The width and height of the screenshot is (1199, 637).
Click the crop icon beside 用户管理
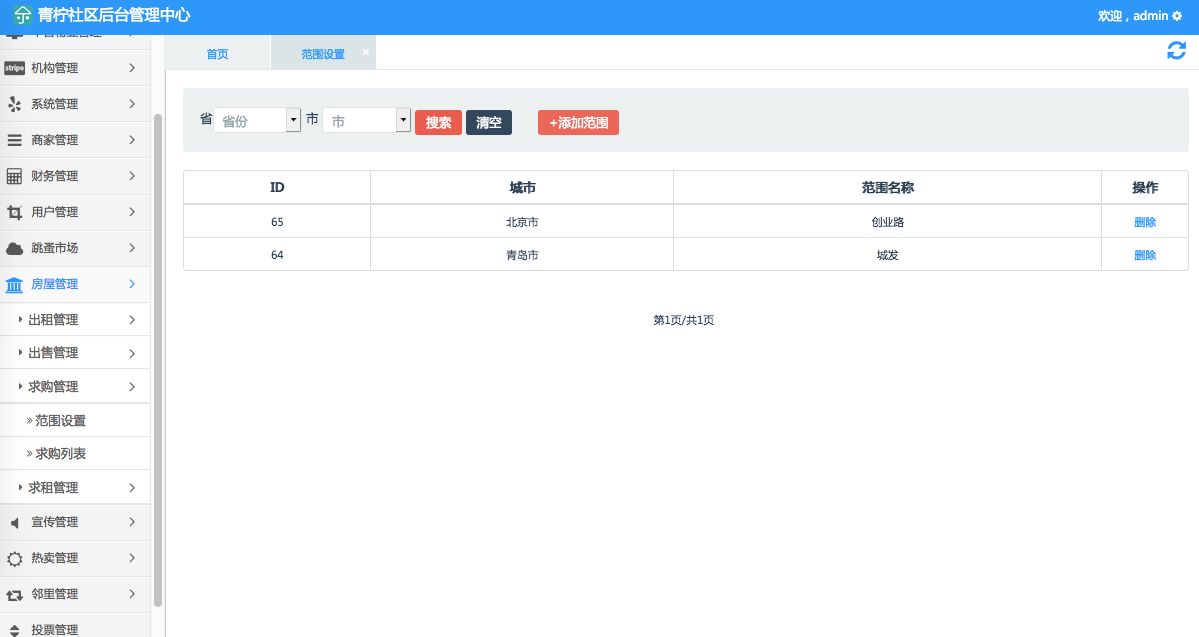click(x=15, y=212)
